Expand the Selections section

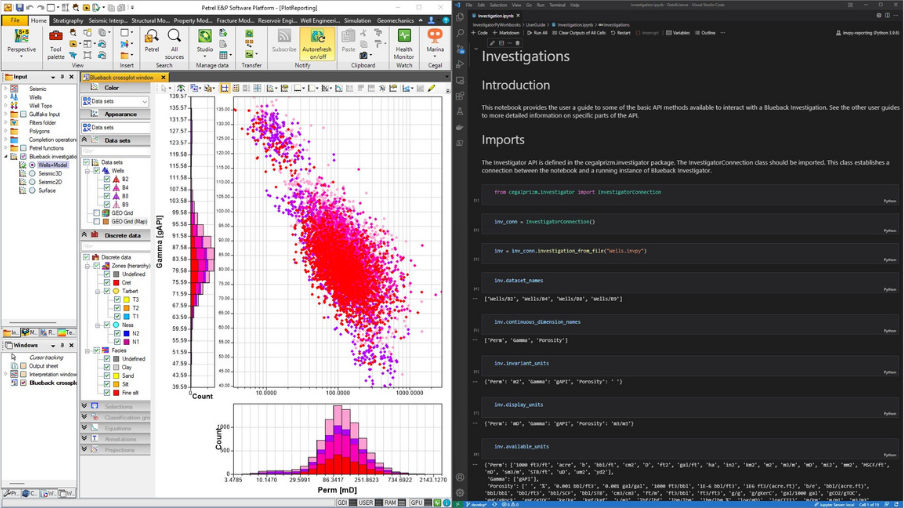pyautogui.click(x=115, y=406)
